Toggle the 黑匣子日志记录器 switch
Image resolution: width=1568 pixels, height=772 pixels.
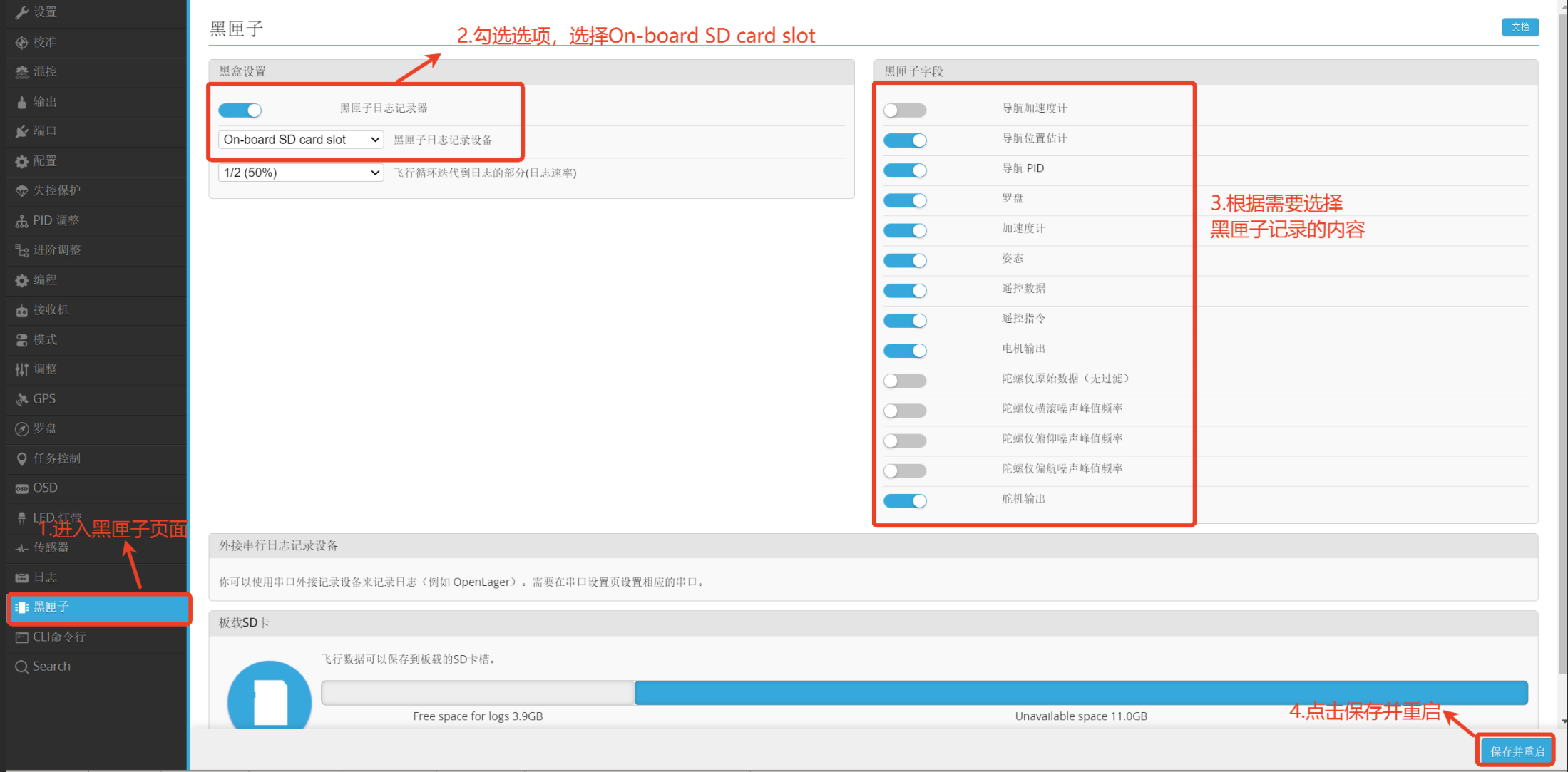240,110
